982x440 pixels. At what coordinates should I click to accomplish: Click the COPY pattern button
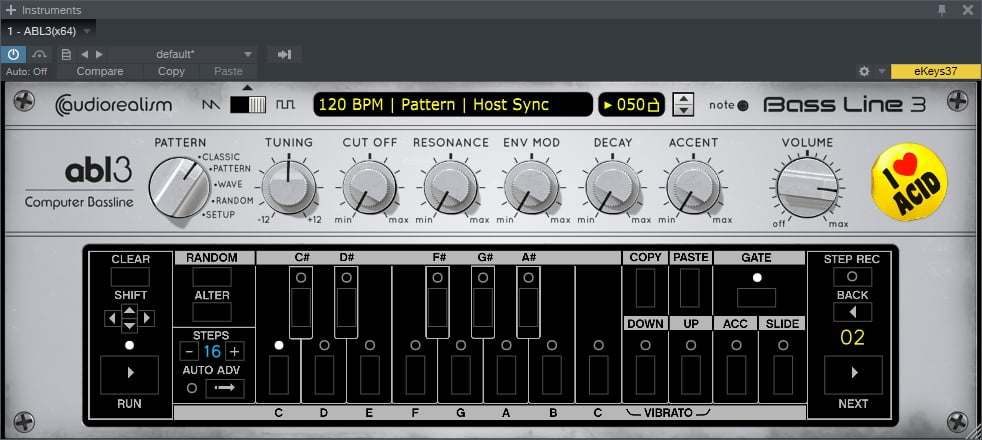click(x=645, y=288)
